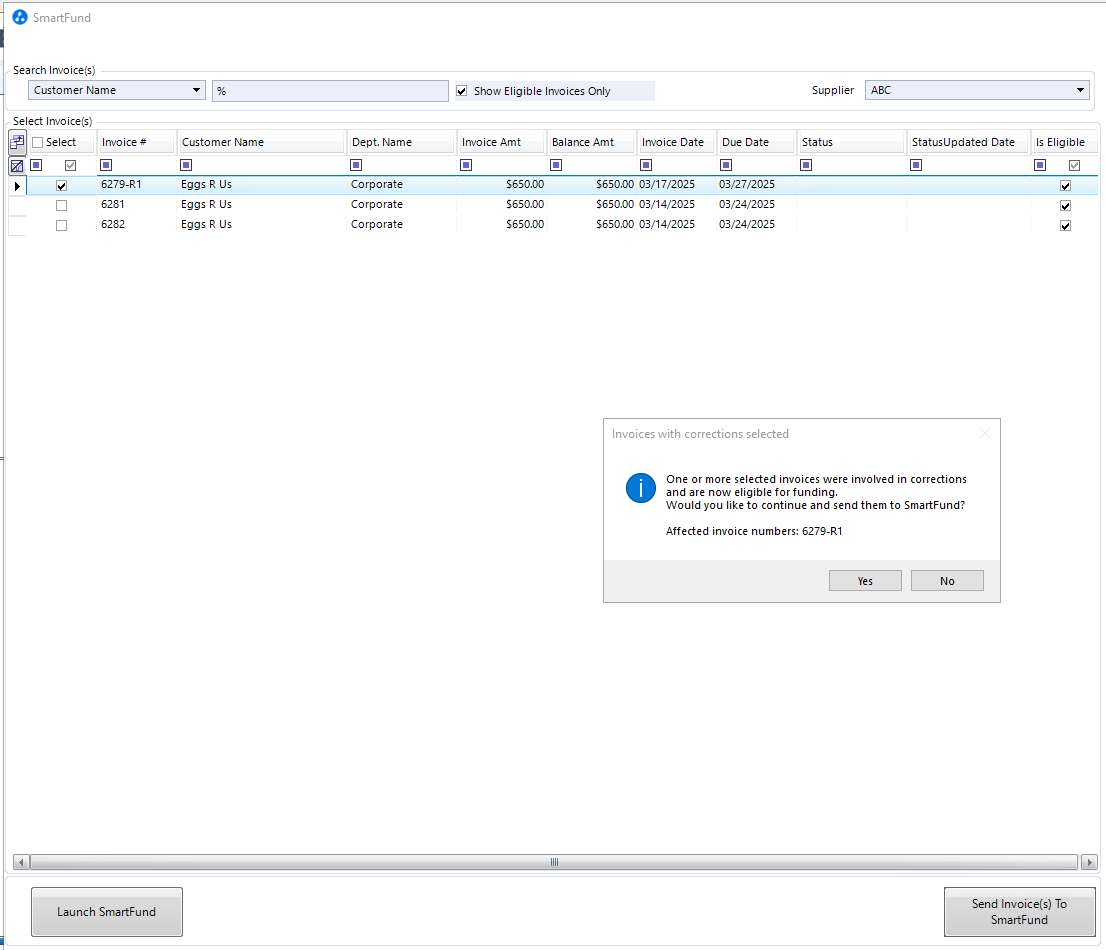Open filter operator for Due Date column

[x=726, y=165]
